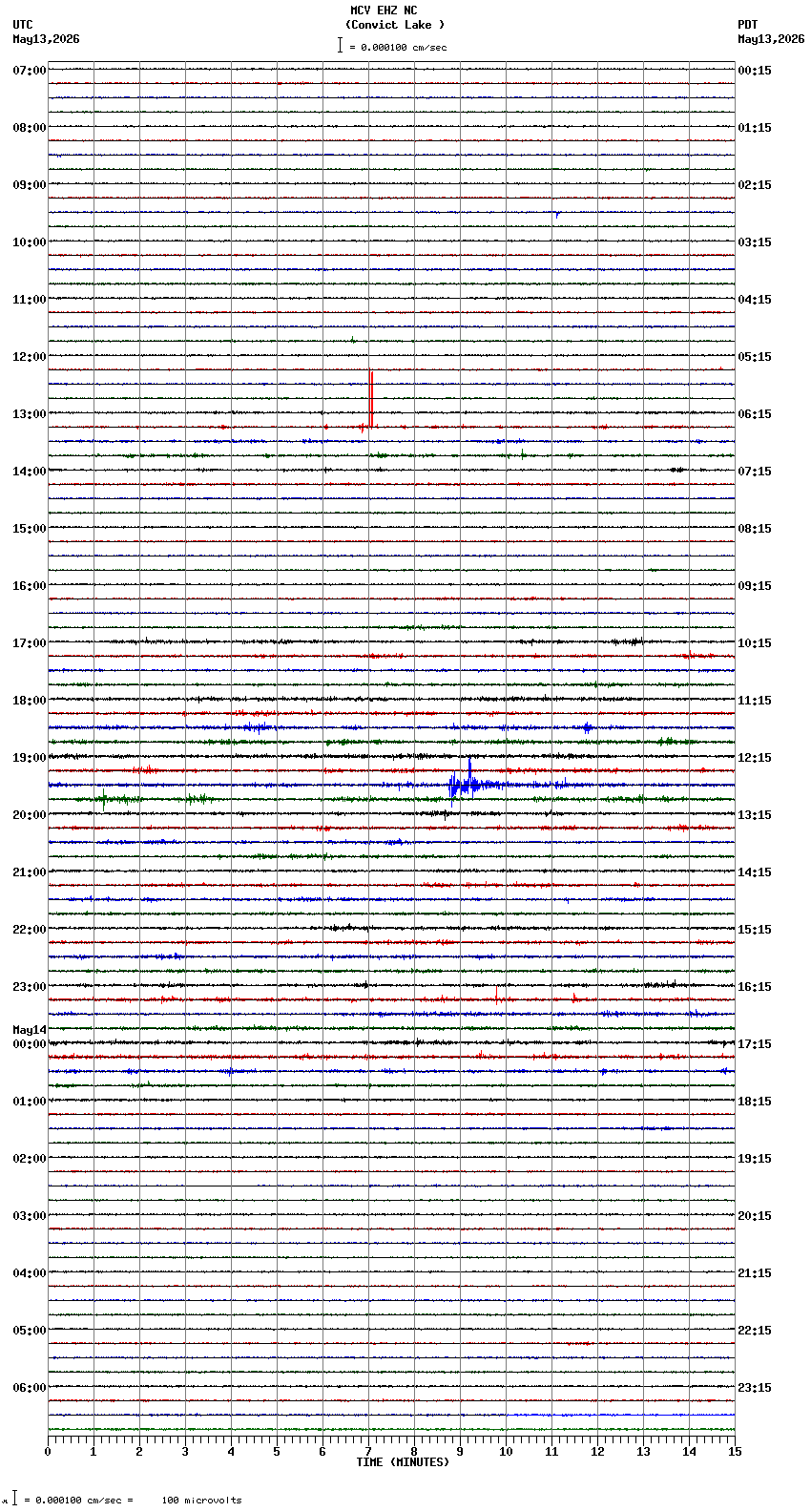Click the 12:00 UTC row label
Screen dimensions: 811x1512
click(30, 357)
